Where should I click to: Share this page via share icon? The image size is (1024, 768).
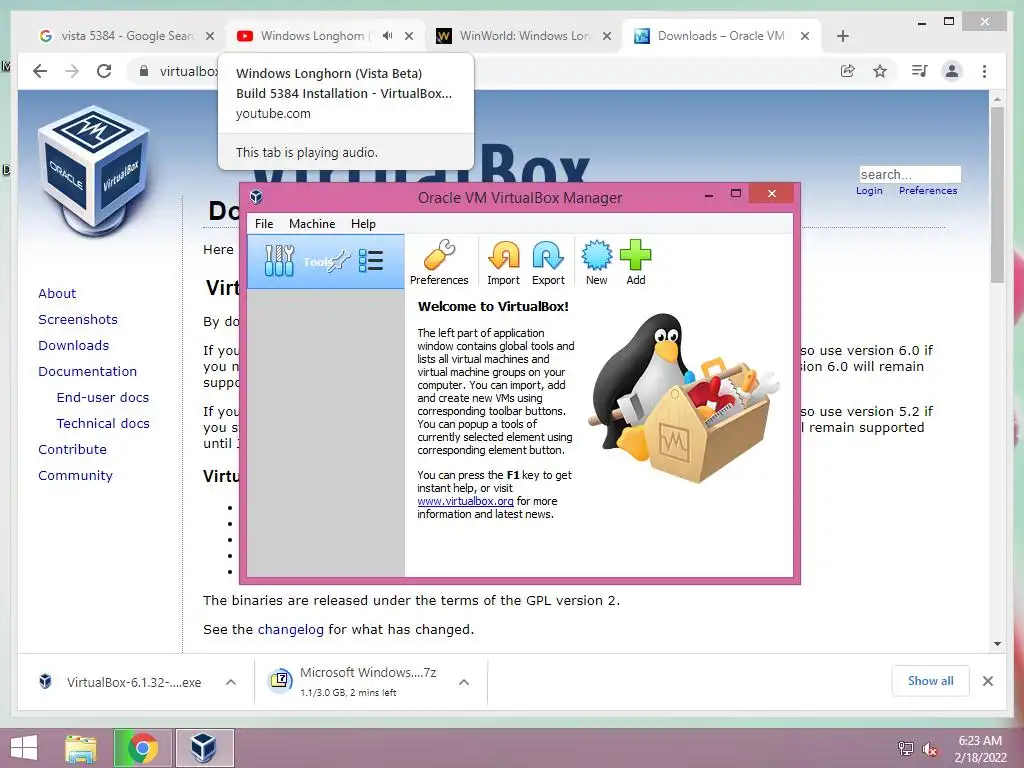848,71
